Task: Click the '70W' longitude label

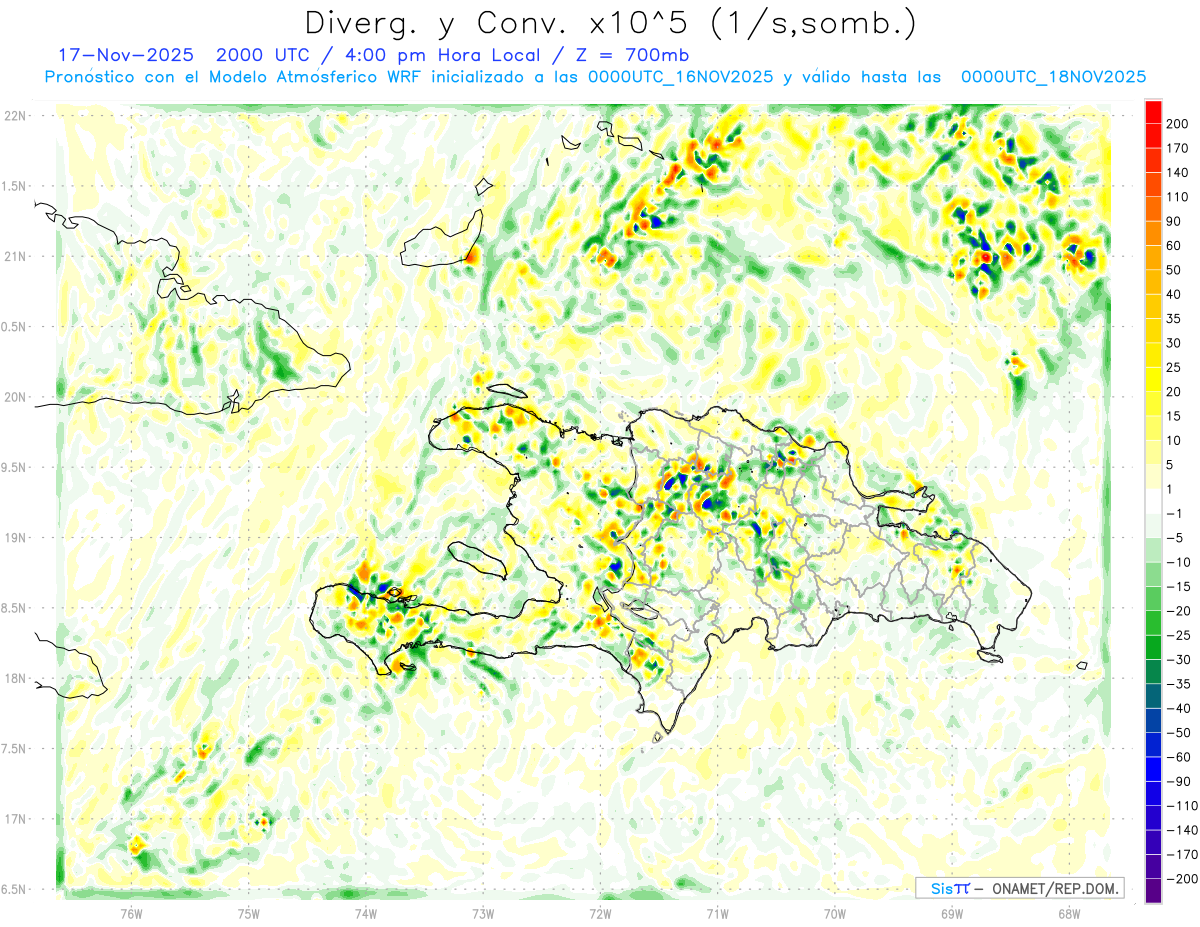Action: [834, 913]
